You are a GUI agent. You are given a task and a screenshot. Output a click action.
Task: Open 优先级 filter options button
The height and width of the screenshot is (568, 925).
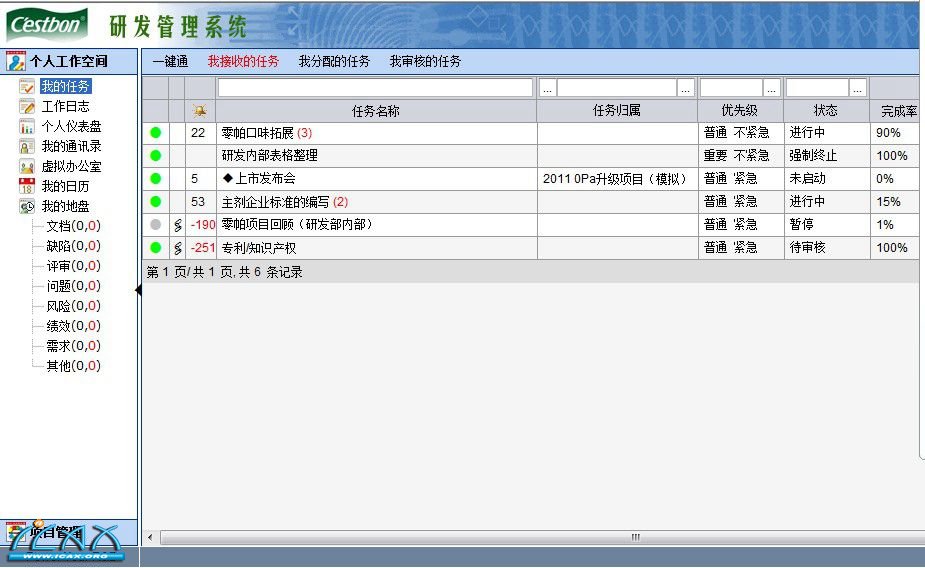click(x=772, y=88)
